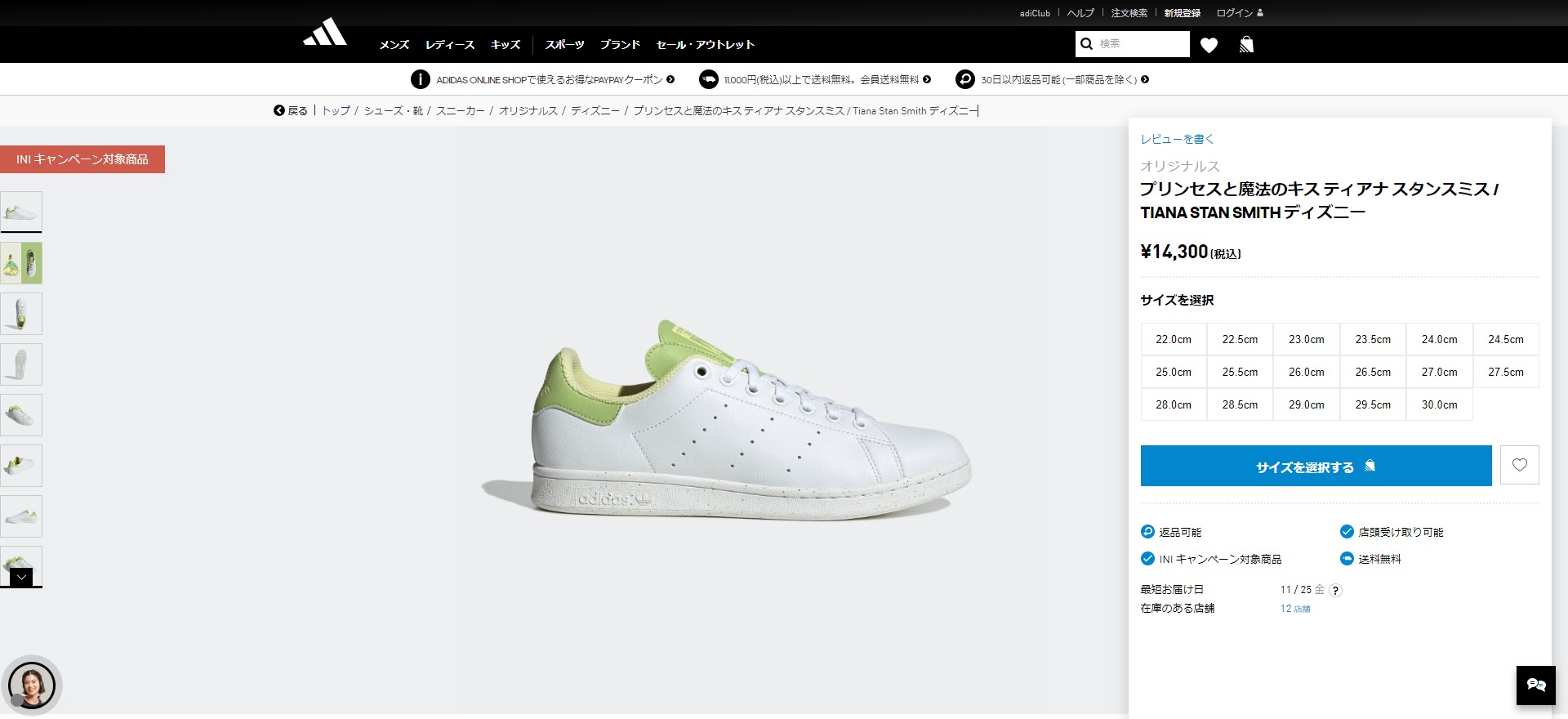Select size 29.0cm
This screenshot has height=719, width=1568.
(1307, 404)
